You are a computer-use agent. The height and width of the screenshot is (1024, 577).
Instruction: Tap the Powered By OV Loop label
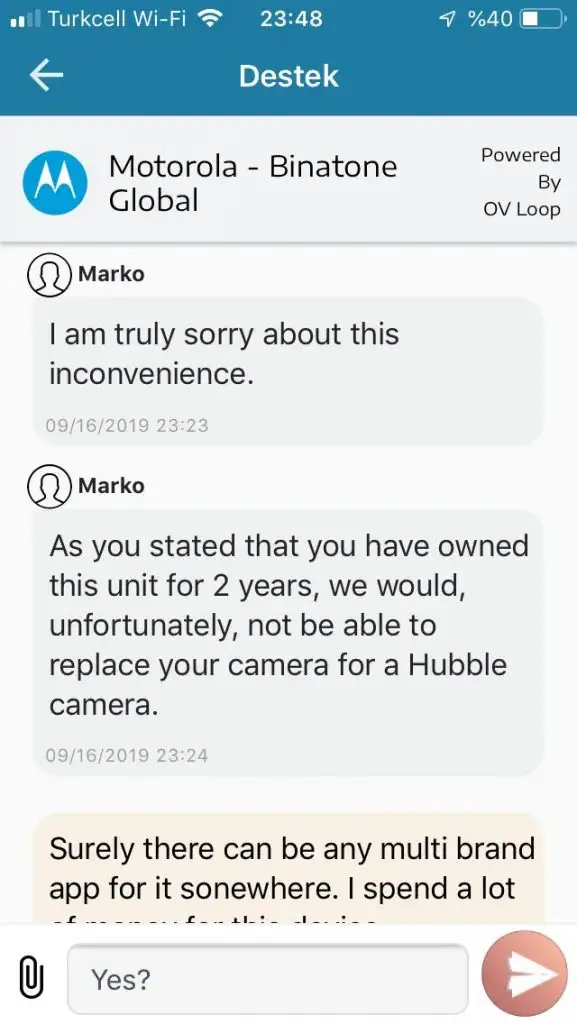(x=522, y=182)
